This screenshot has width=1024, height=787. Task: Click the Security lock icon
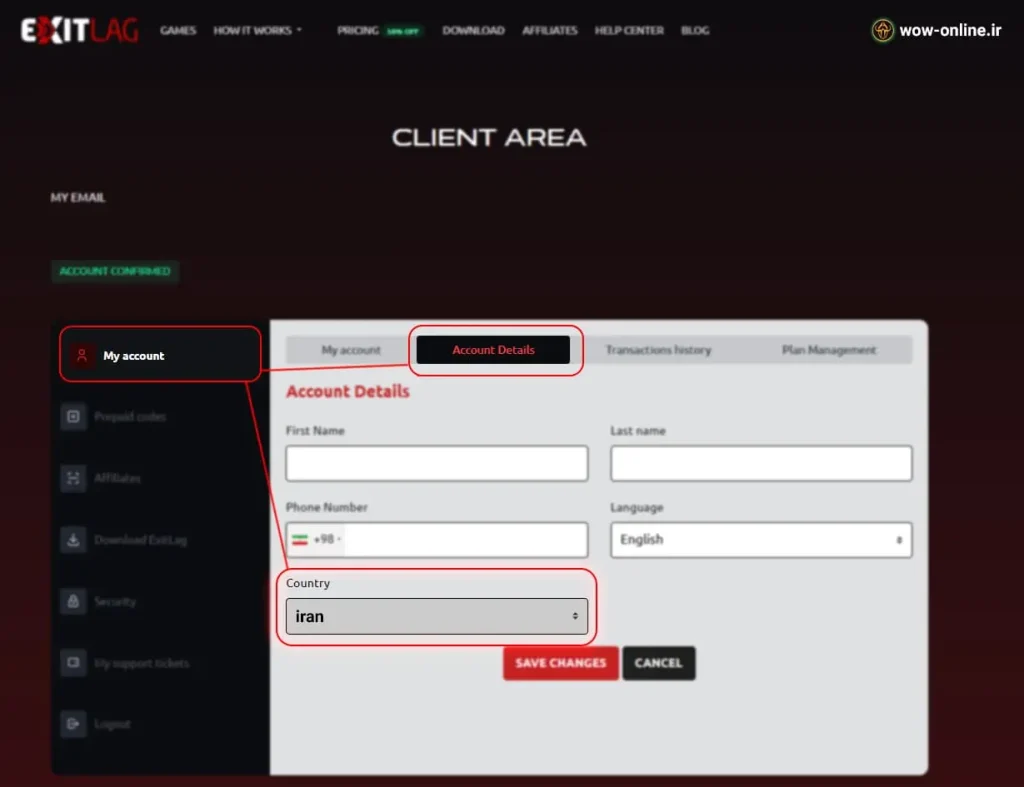point(73,602)
